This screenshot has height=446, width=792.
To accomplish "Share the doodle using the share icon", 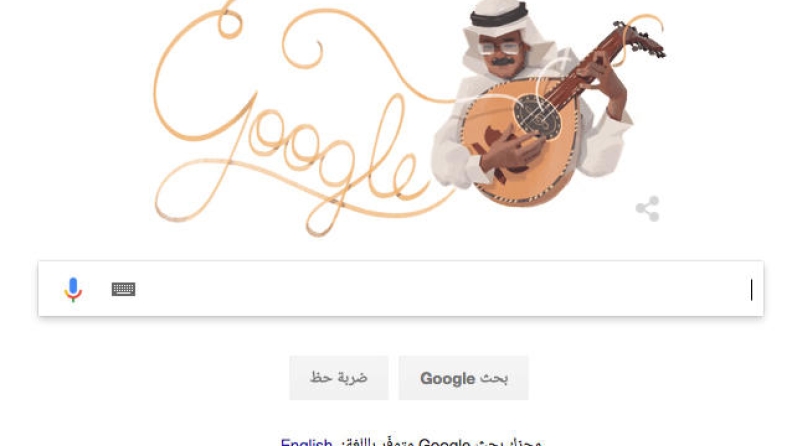I will click(x=648, y=209).
